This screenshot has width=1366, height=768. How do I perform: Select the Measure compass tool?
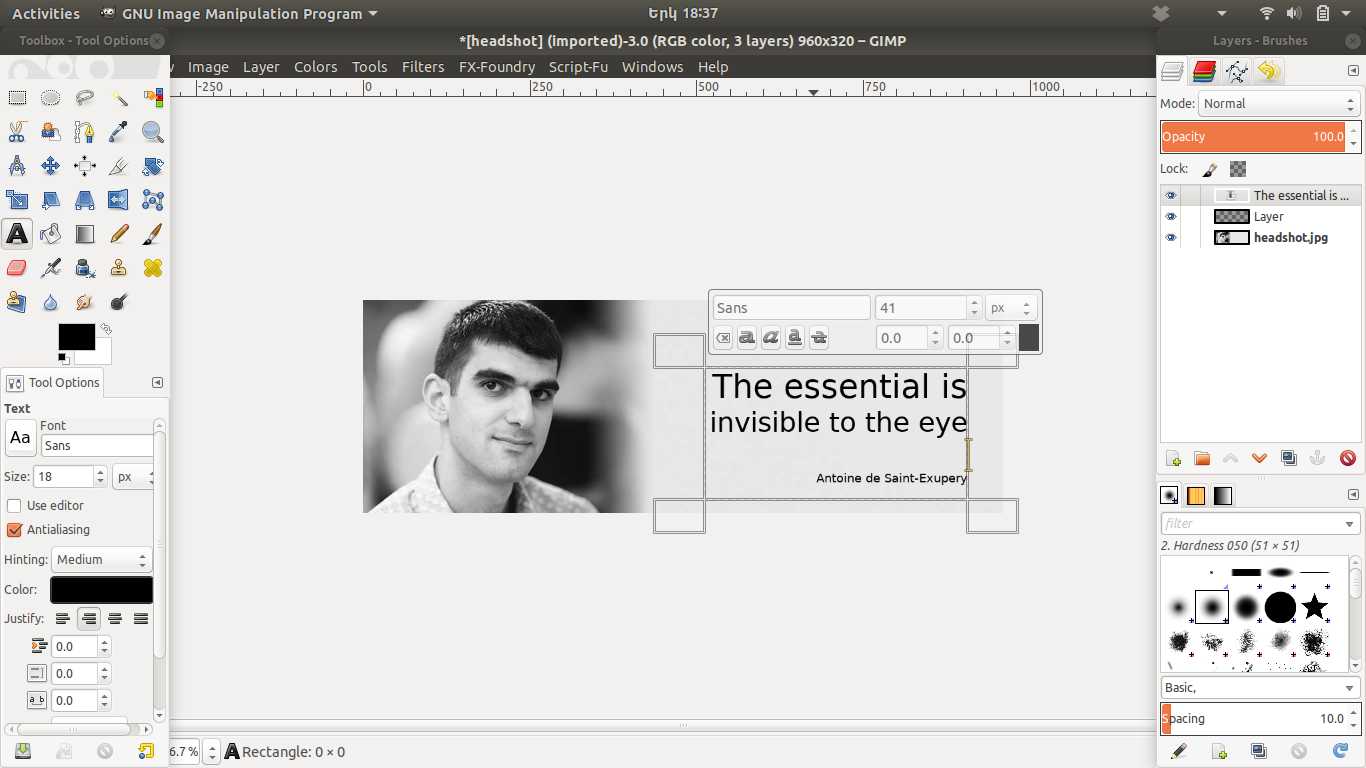point(17,166)
